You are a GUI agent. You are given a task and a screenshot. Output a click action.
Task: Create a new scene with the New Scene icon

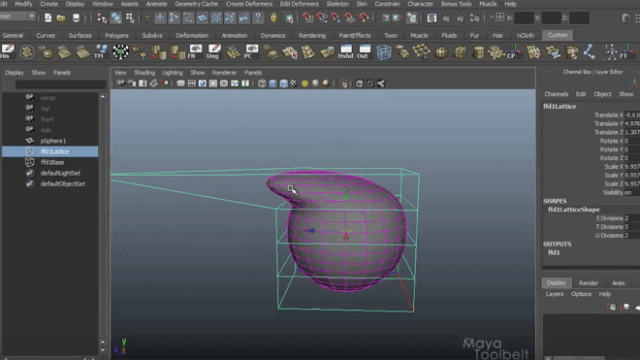tap(48, 18)
